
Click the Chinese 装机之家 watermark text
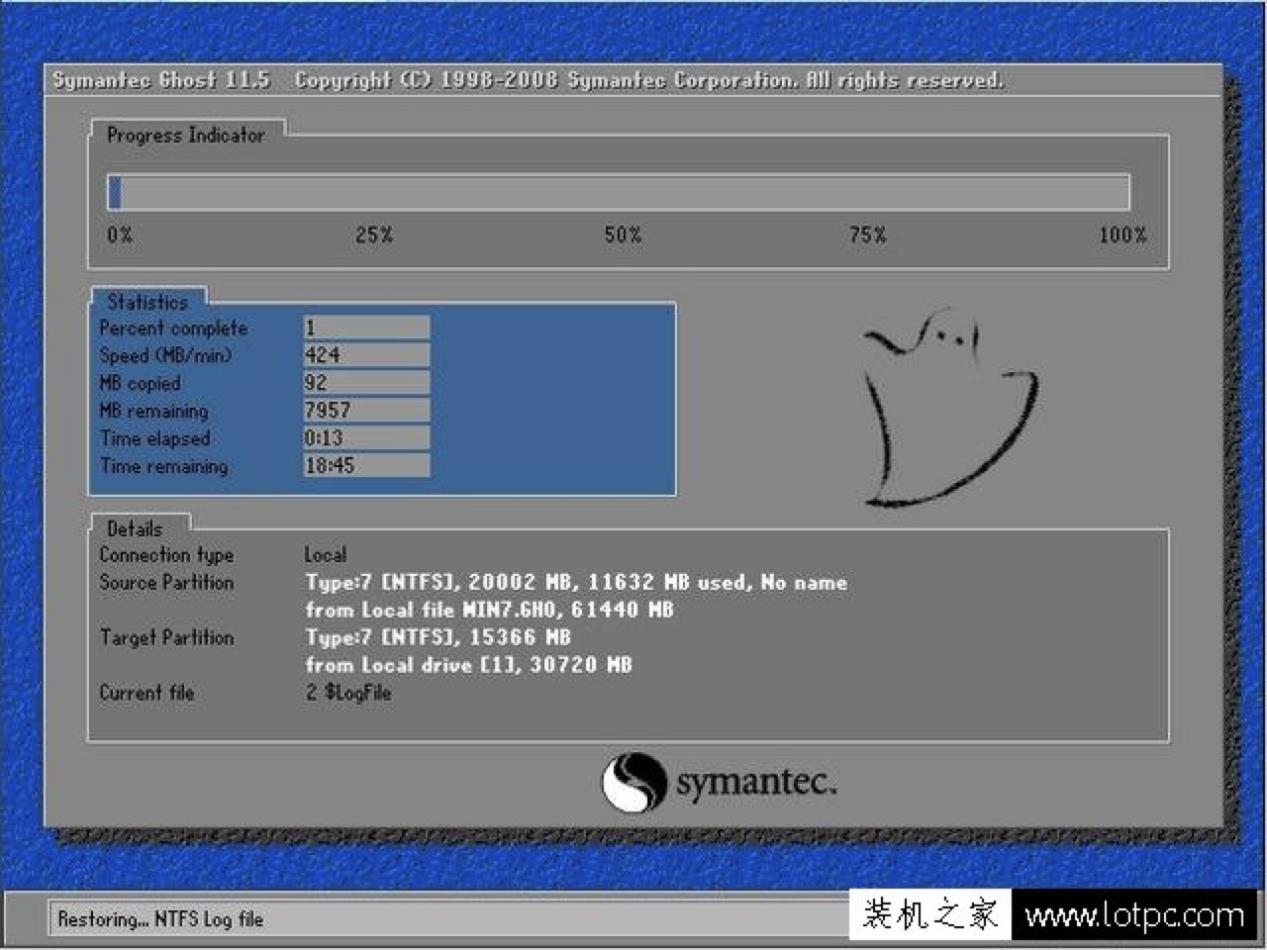(x=929, y=915)
